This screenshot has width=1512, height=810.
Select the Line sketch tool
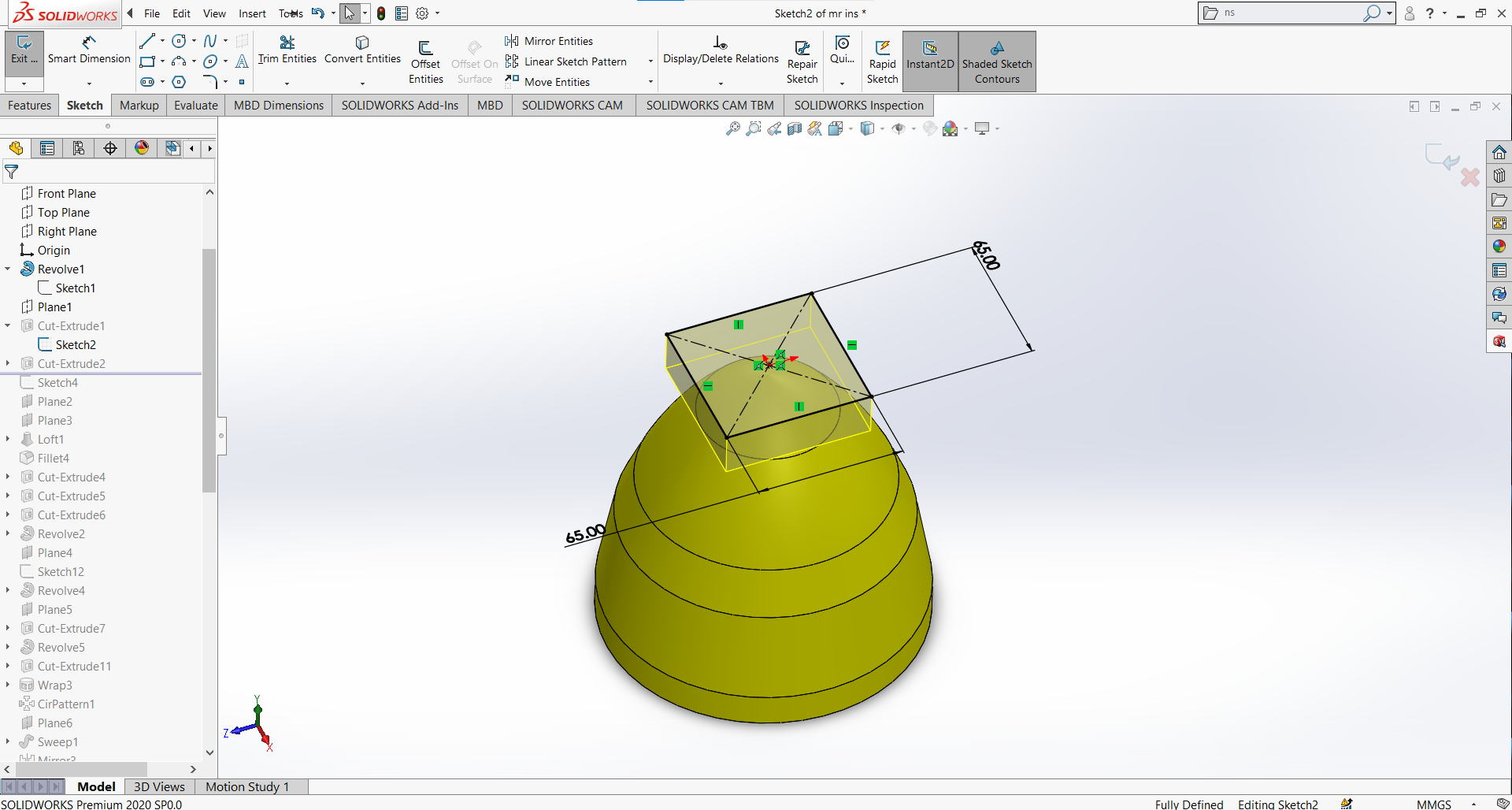147,41
